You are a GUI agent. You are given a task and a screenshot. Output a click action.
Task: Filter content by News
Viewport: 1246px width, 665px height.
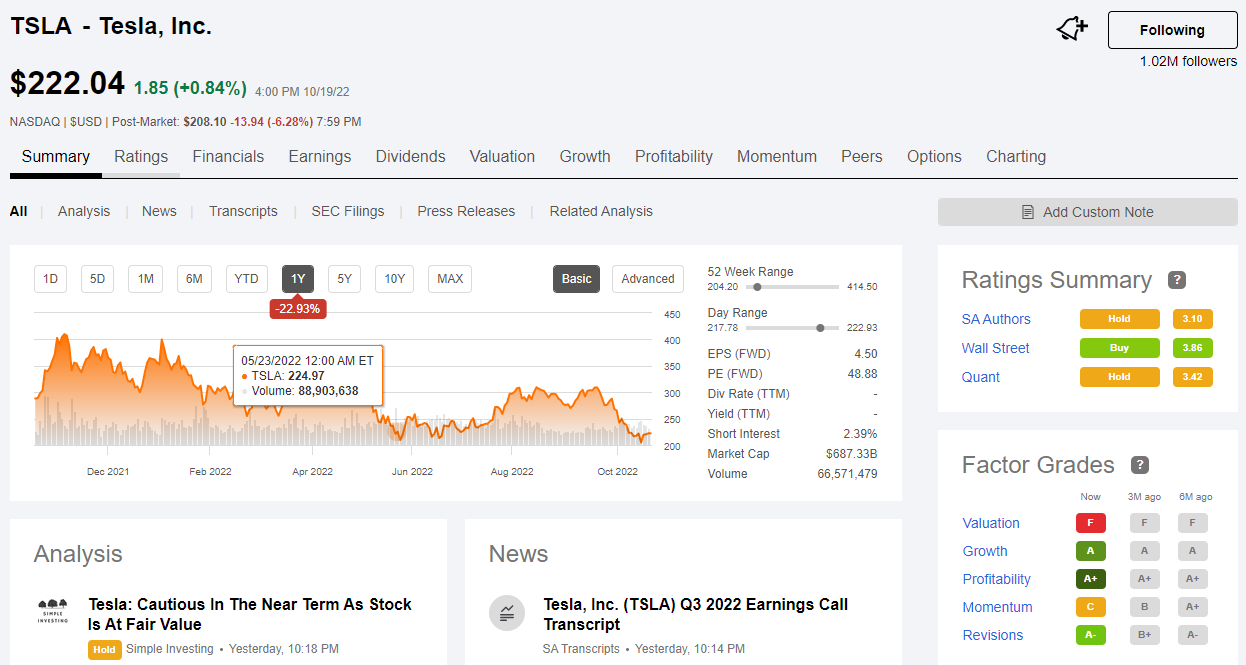[x=159, y=211]
